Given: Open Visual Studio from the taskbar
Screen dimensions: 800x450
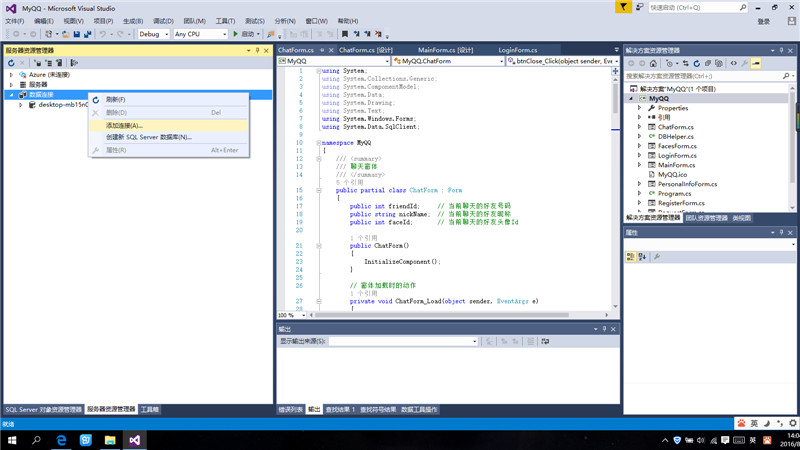Looking at the screenshot, I should coord(134,439).
